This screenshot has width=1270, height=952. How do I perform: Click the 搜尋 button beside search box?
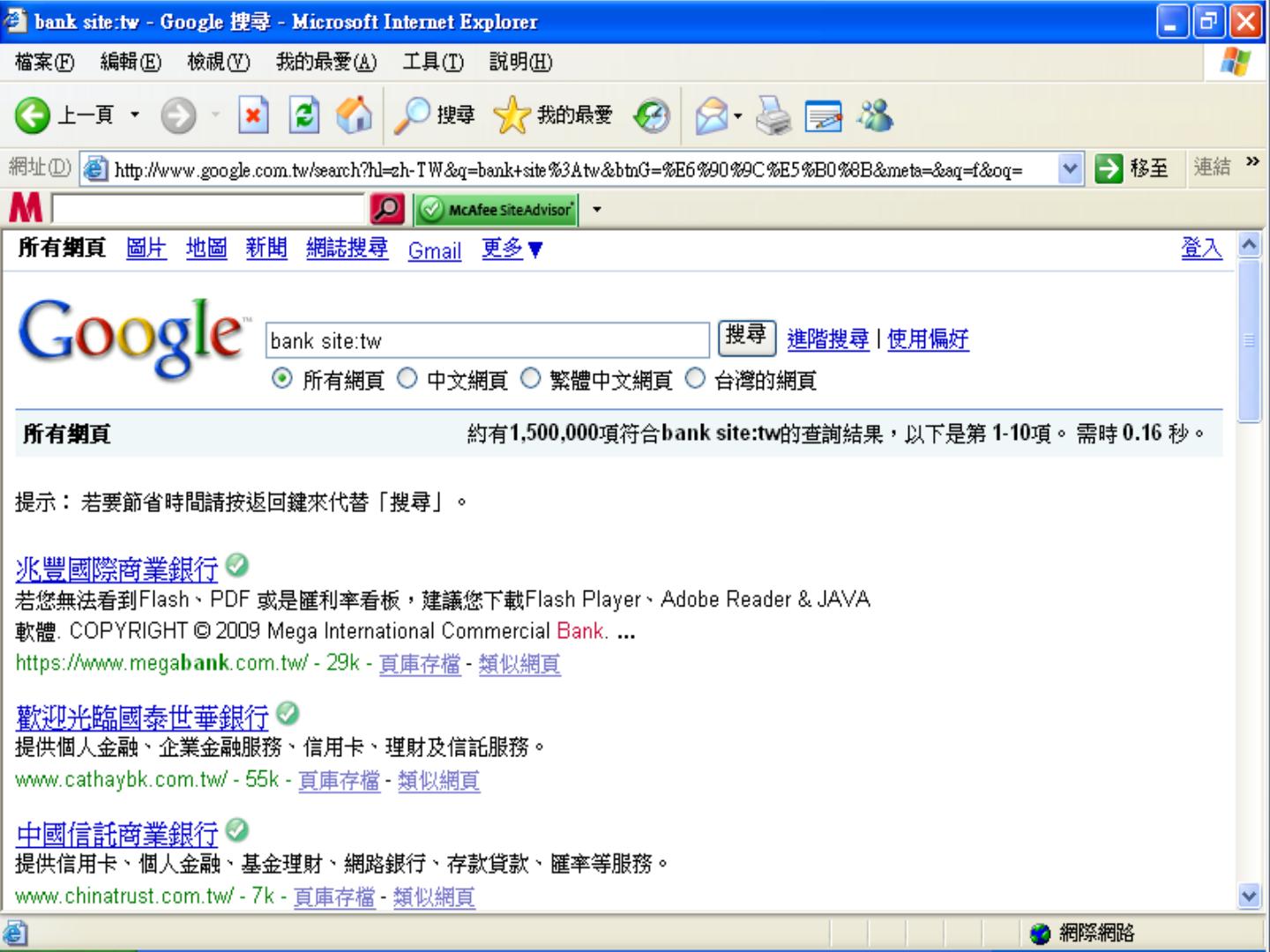tap(746, 337)
